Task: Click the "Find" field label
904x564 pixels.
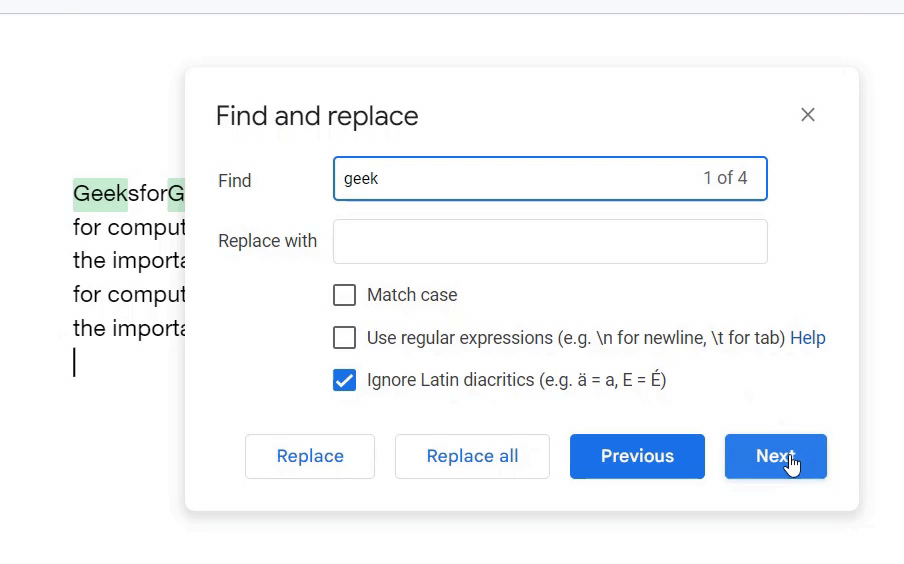Action: click(x=235, y=181)
